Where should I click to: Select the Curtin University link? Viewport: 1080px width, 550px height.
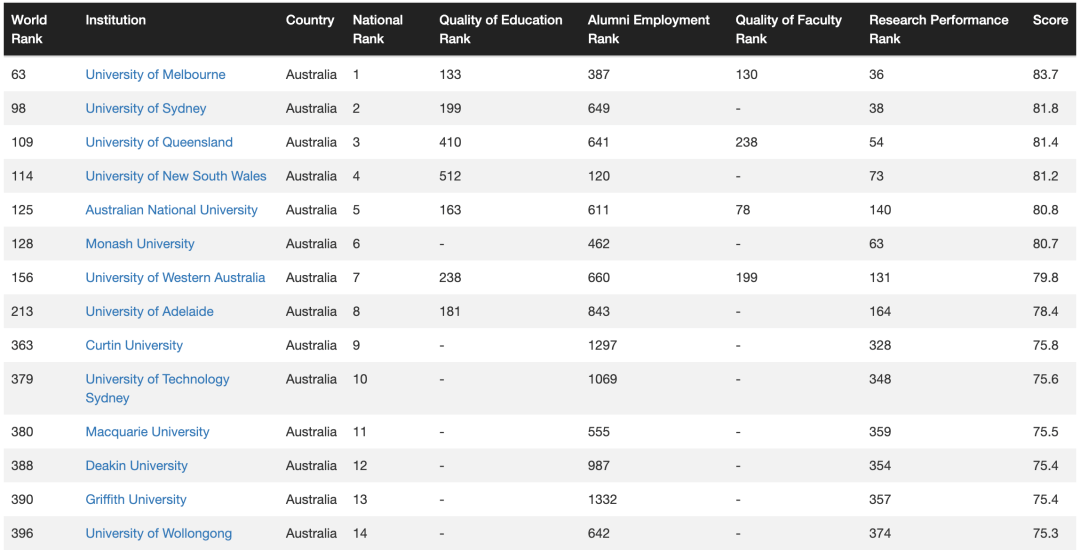coord(134,344)
